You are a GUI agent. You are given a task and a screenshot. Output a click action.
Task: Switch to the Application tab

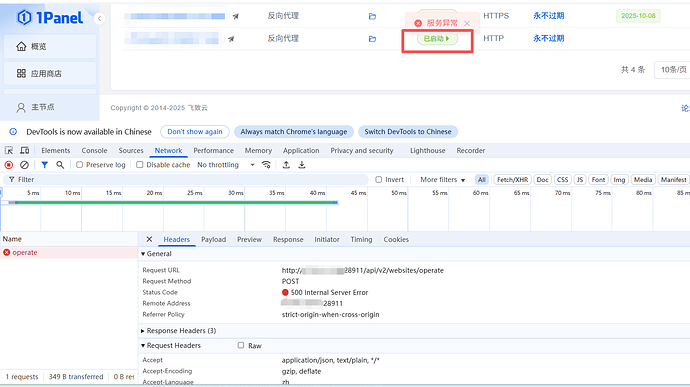point(301,151)
